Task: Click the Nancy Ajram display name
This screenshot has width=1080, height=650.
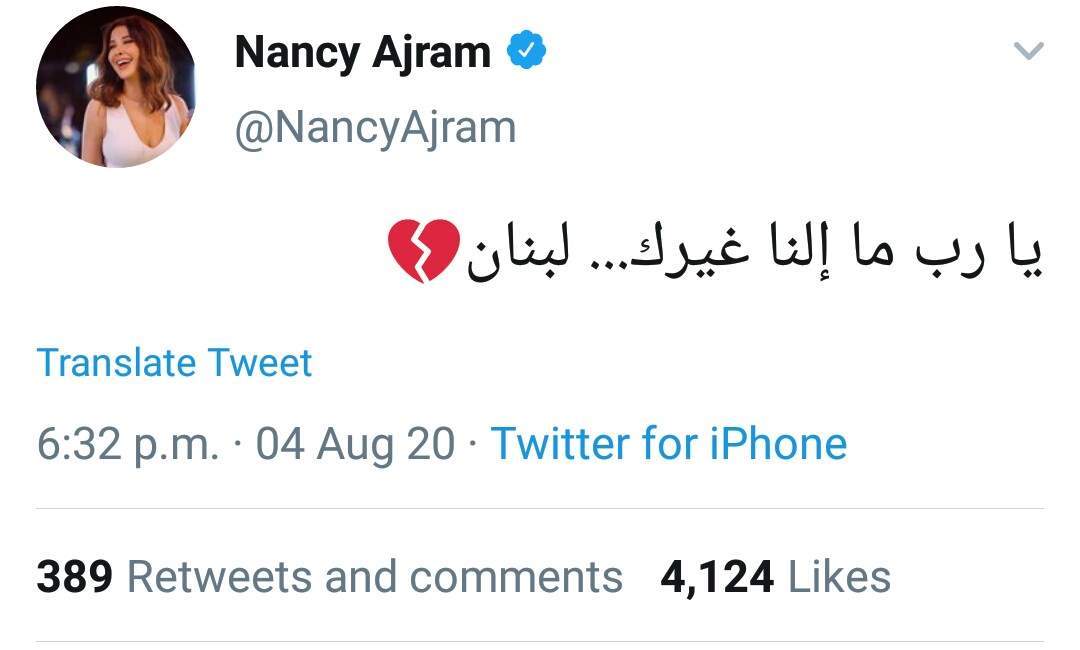Action: [362, 53]
